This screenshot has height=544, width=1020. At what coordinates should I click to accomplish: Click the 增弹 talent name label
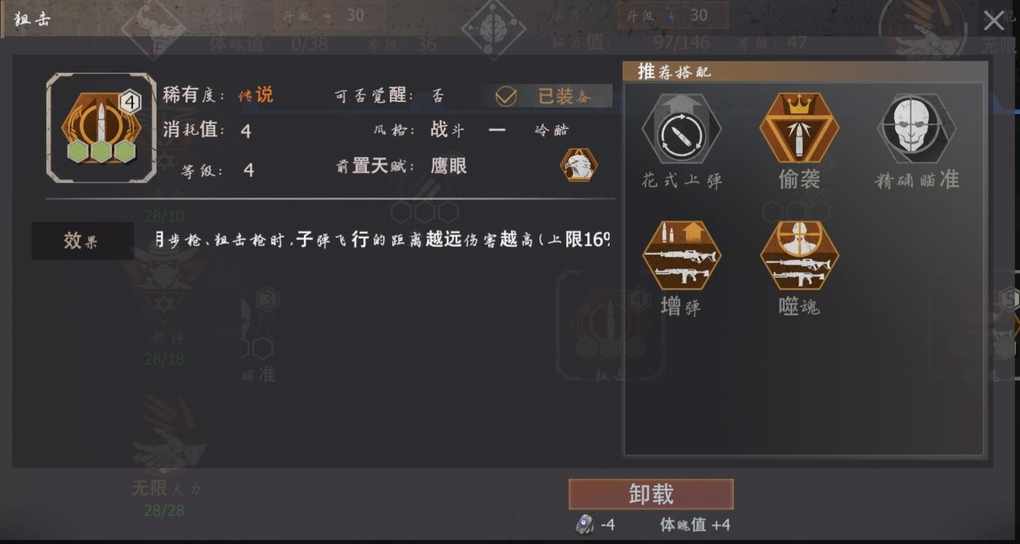tap(680, 306)
